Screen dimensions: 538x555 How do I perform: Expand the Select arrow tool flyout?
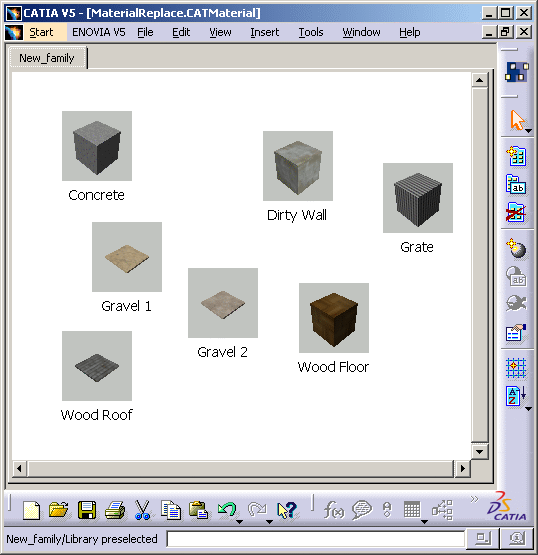coord(528,131)
